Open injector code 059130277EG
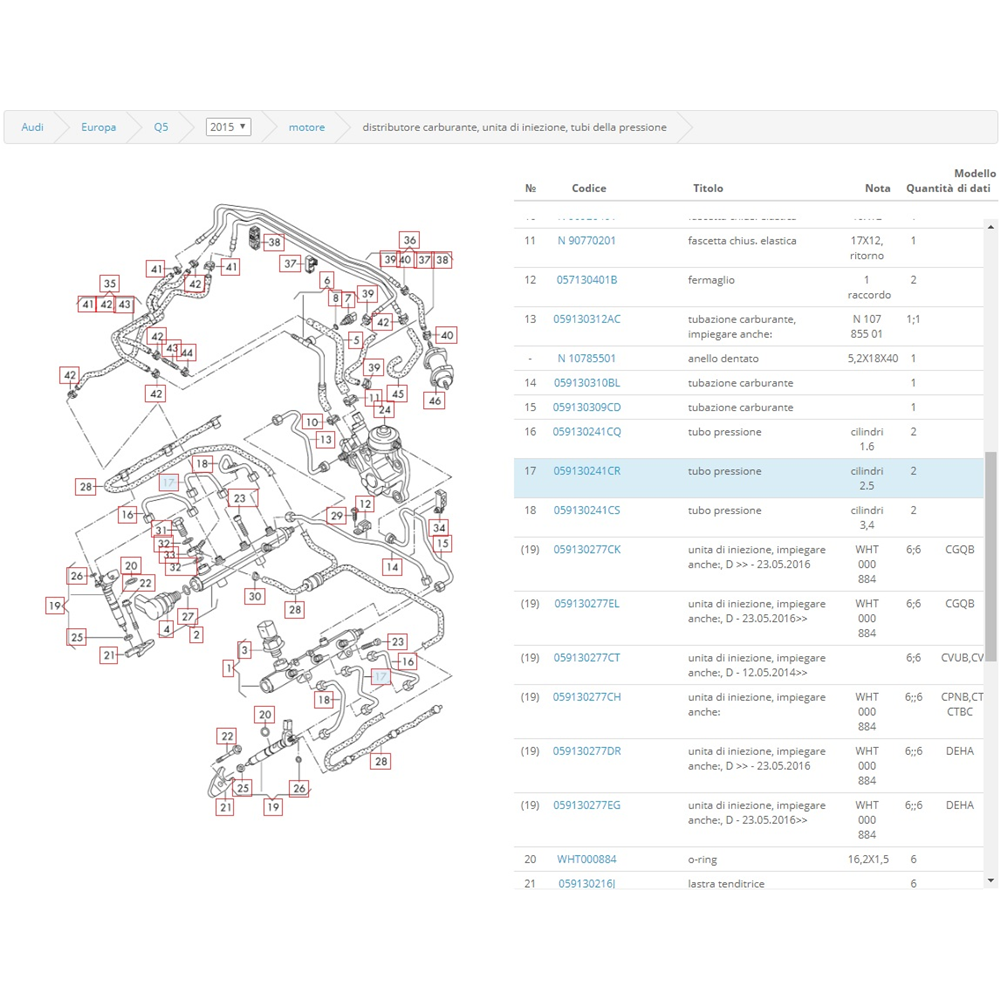 (x=587, y=805)
